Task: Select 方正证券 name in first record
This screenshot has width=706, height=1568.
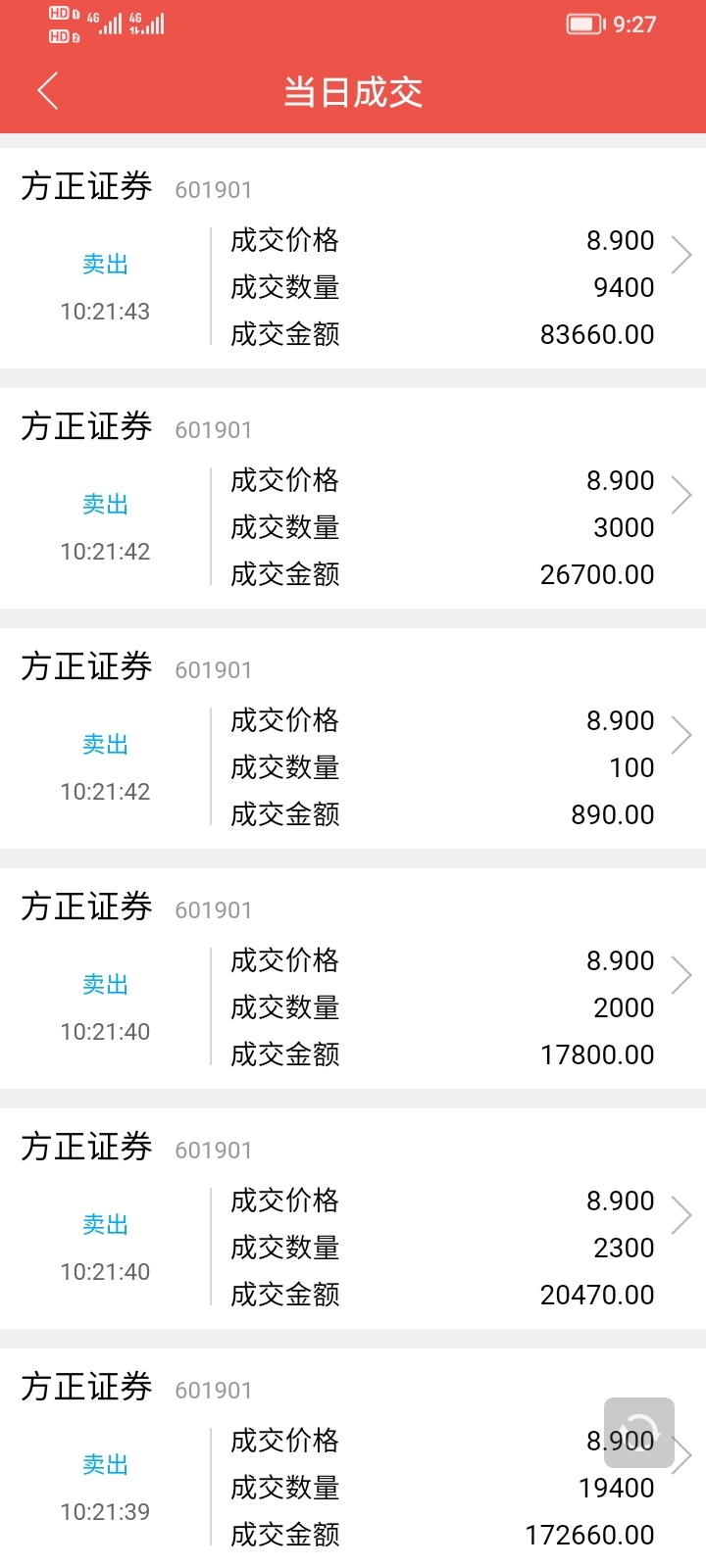Action: [x=86, y=186]
